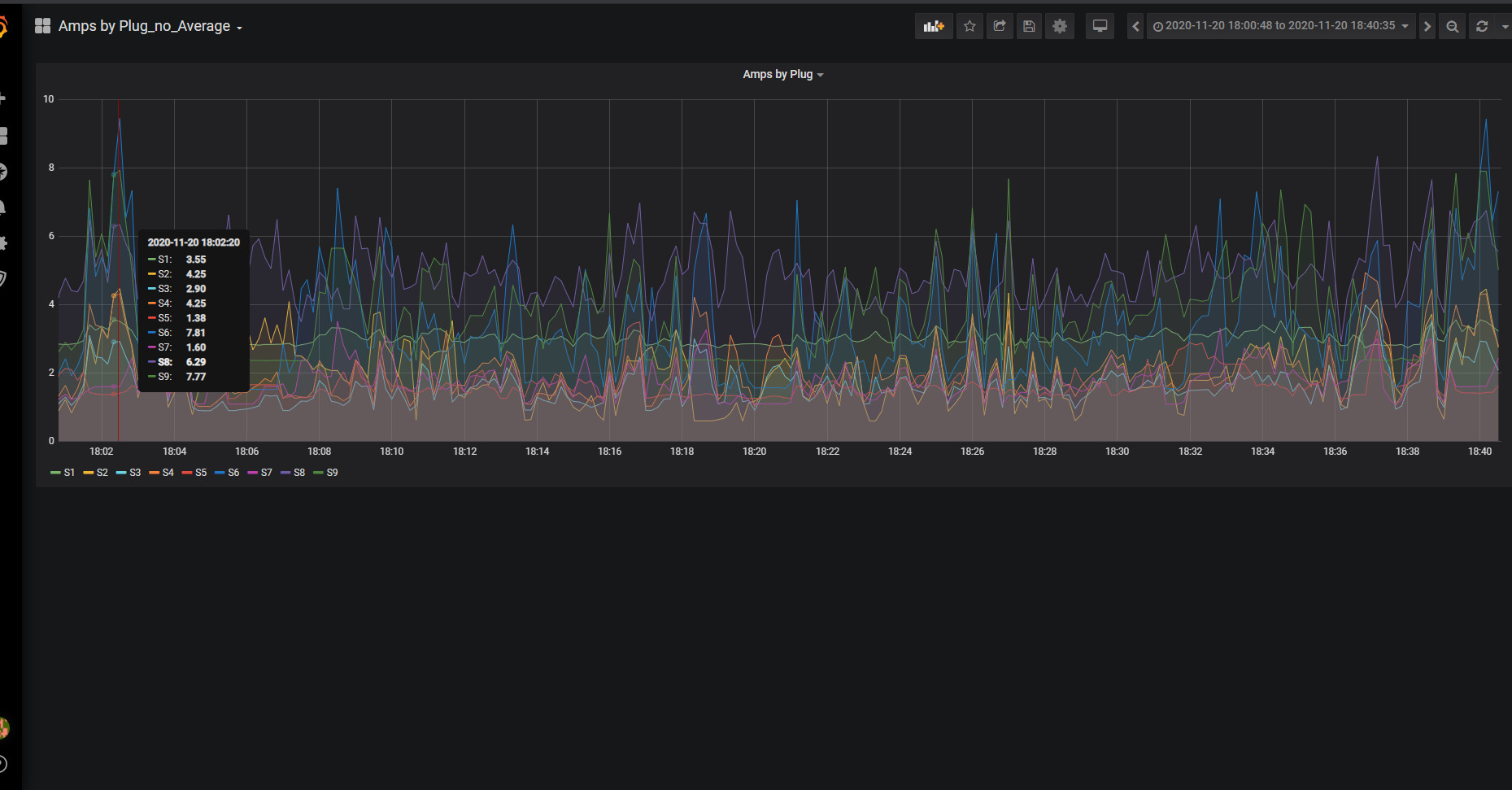The image size is (1512, 790).
Task: Toggle S6 series visibility in legend
Action: coord(233,473)
